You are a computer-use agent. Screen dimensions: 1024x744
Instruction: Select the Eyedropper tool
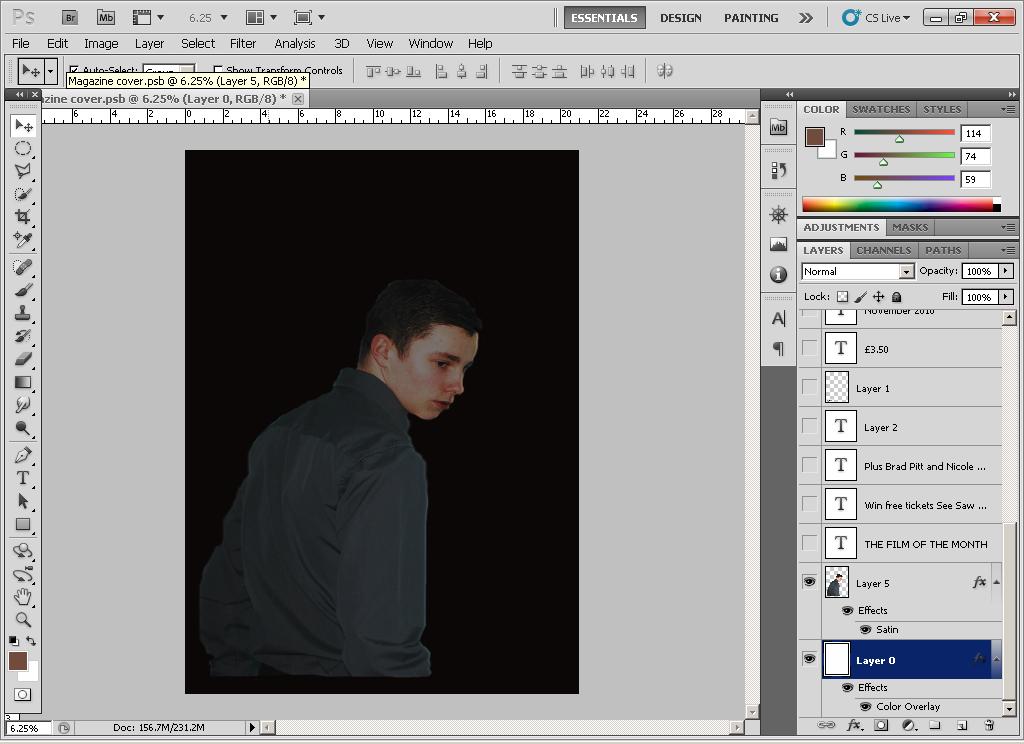[23, 240]
